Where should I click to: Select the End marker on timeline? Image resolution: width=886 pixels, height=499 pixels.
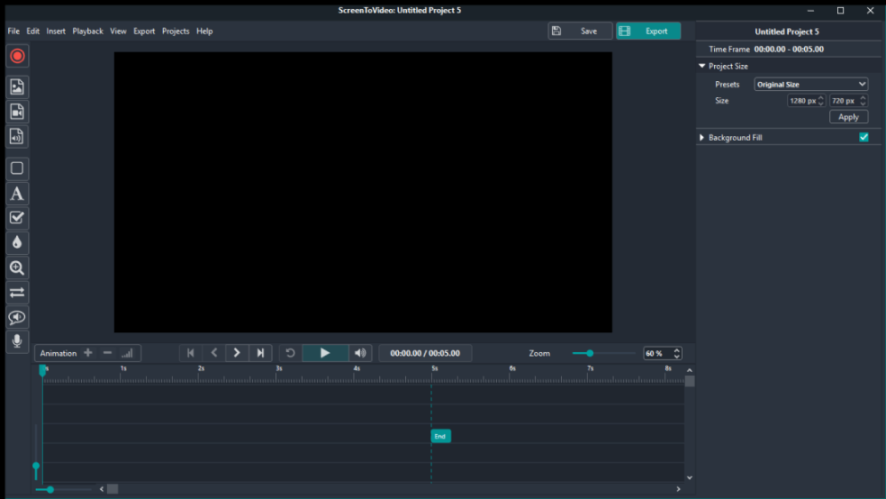click(x=441, y=436)
